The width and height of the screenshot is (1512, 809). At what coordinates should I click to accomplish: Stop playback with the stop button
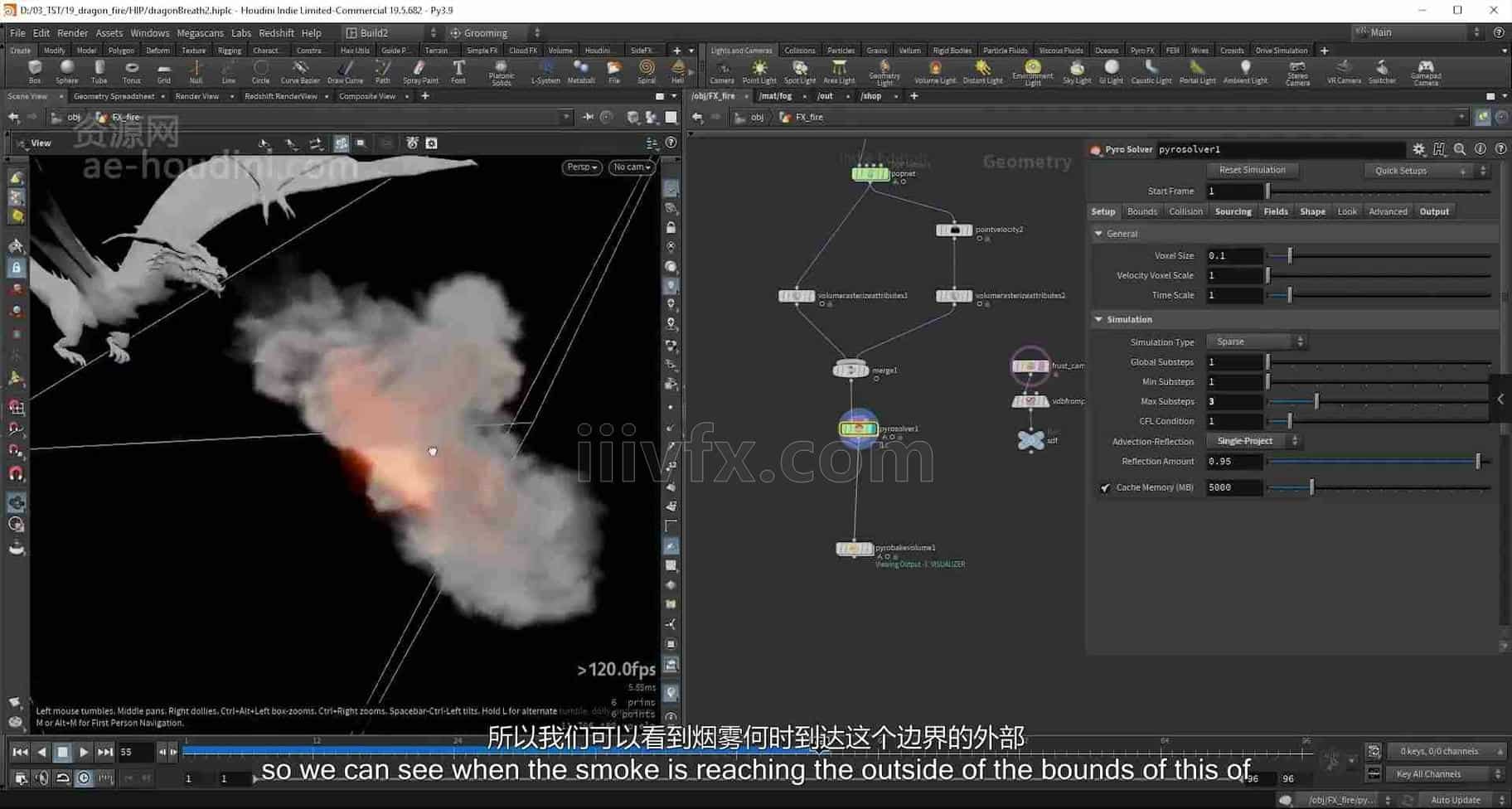(62, 753)
